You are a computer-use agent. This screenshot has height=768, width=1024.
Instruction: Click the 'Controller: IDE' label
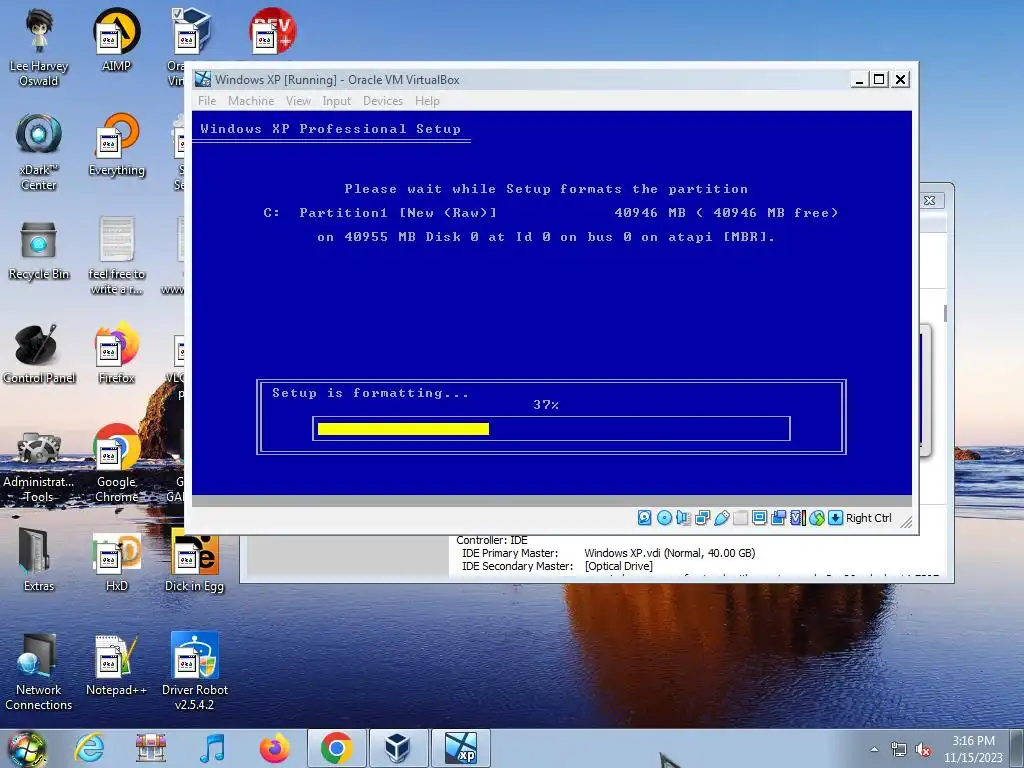pos(492,540)
